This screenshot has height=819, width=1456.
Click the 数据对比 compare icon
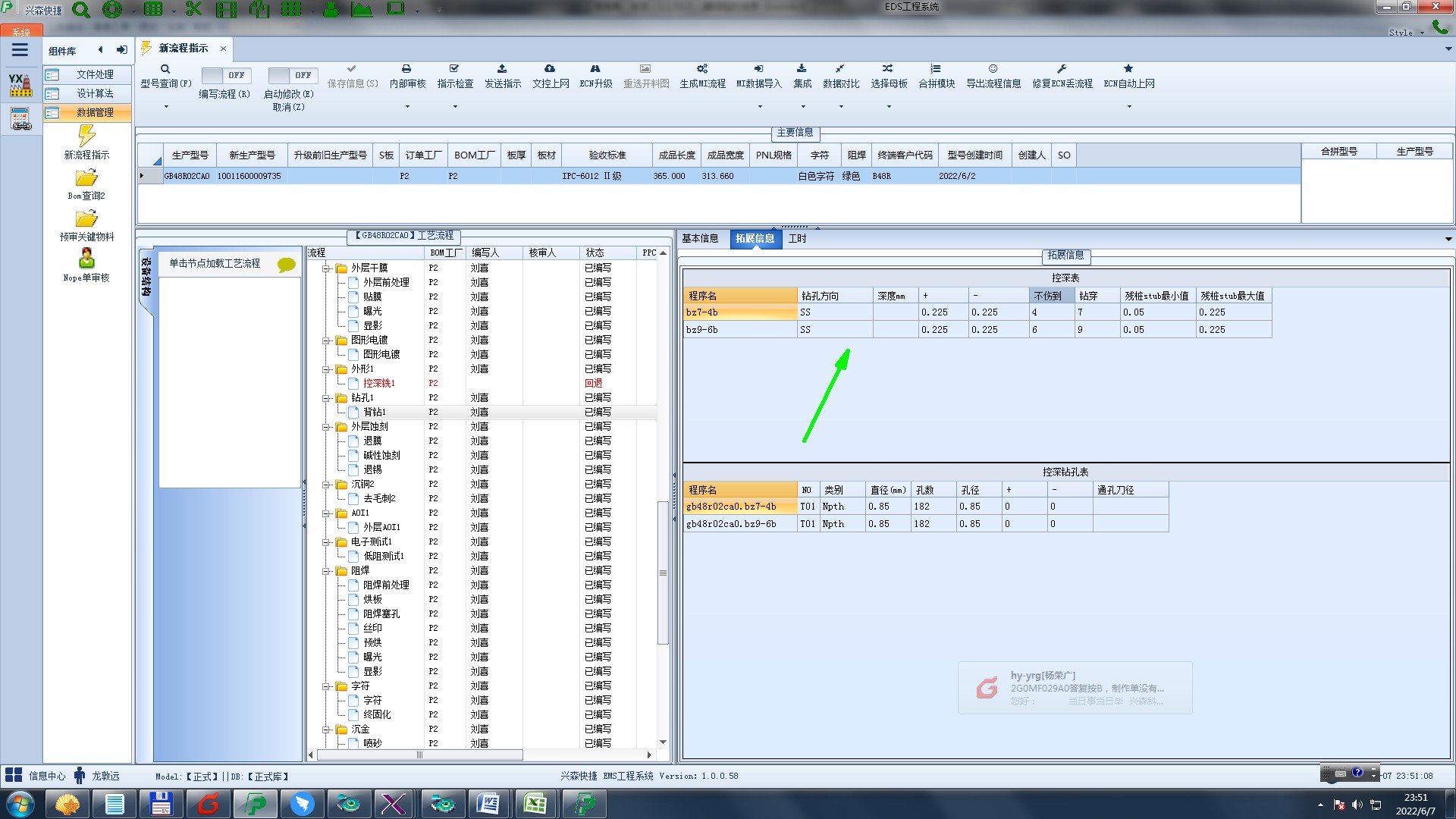840,69
